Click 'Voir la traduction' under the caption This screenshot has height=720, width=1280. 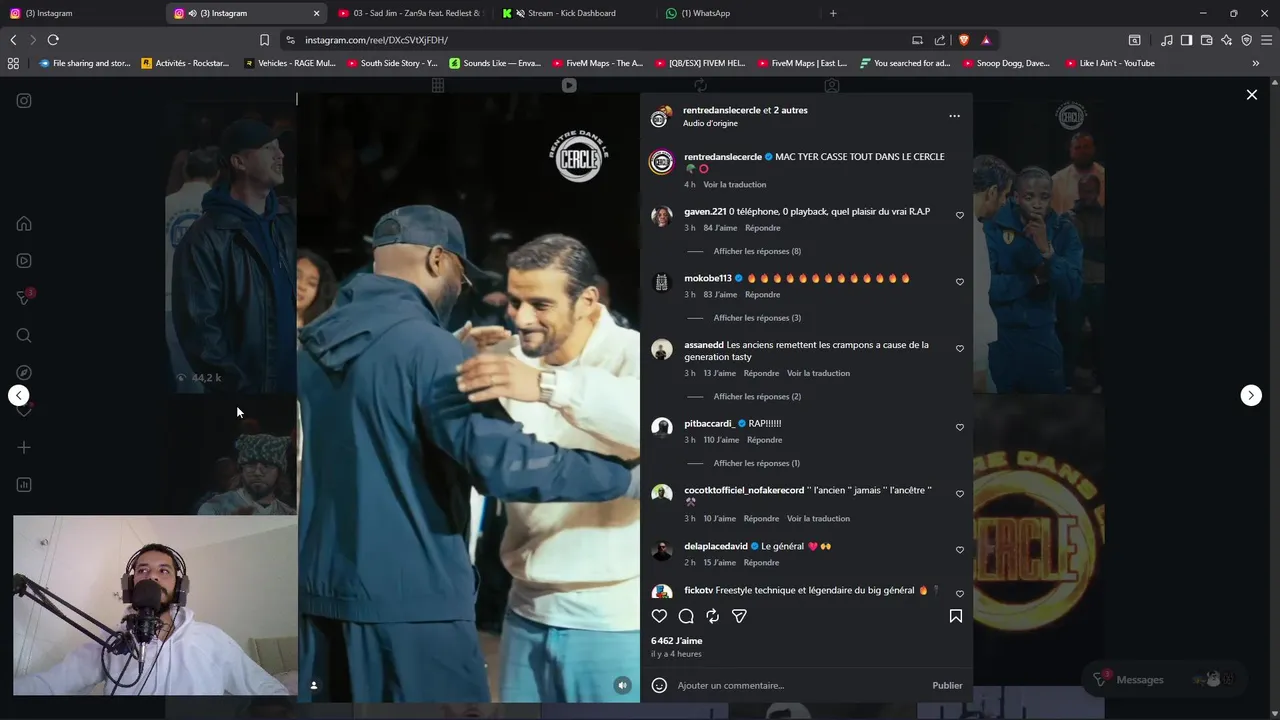click(734, 185)
